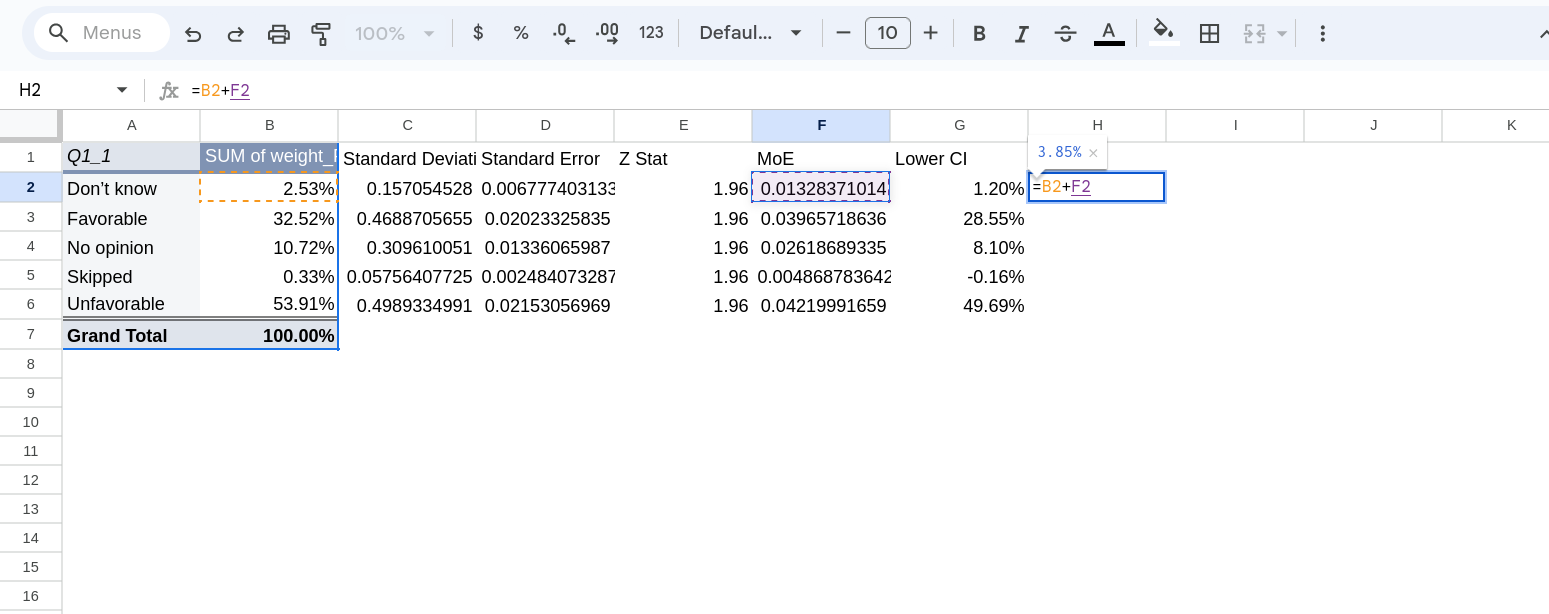This screenshot has width=1549, height=614.
Task: Click the Undo arrow icon
Action: pos(193,34)
